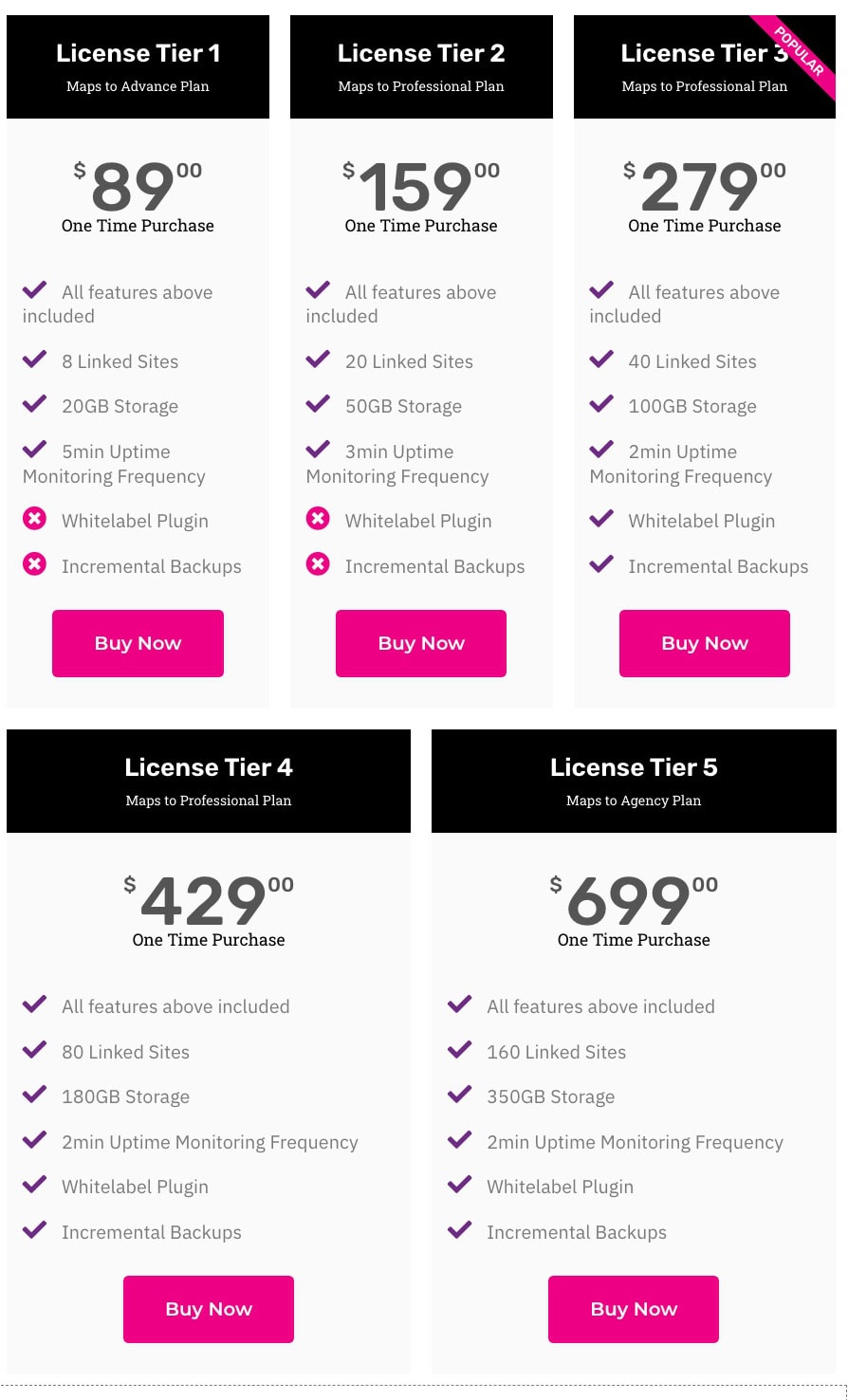Click red X beside Tier 1 Whitelabel Plugin
848x1400 pixels.
[x=34, y=519]
